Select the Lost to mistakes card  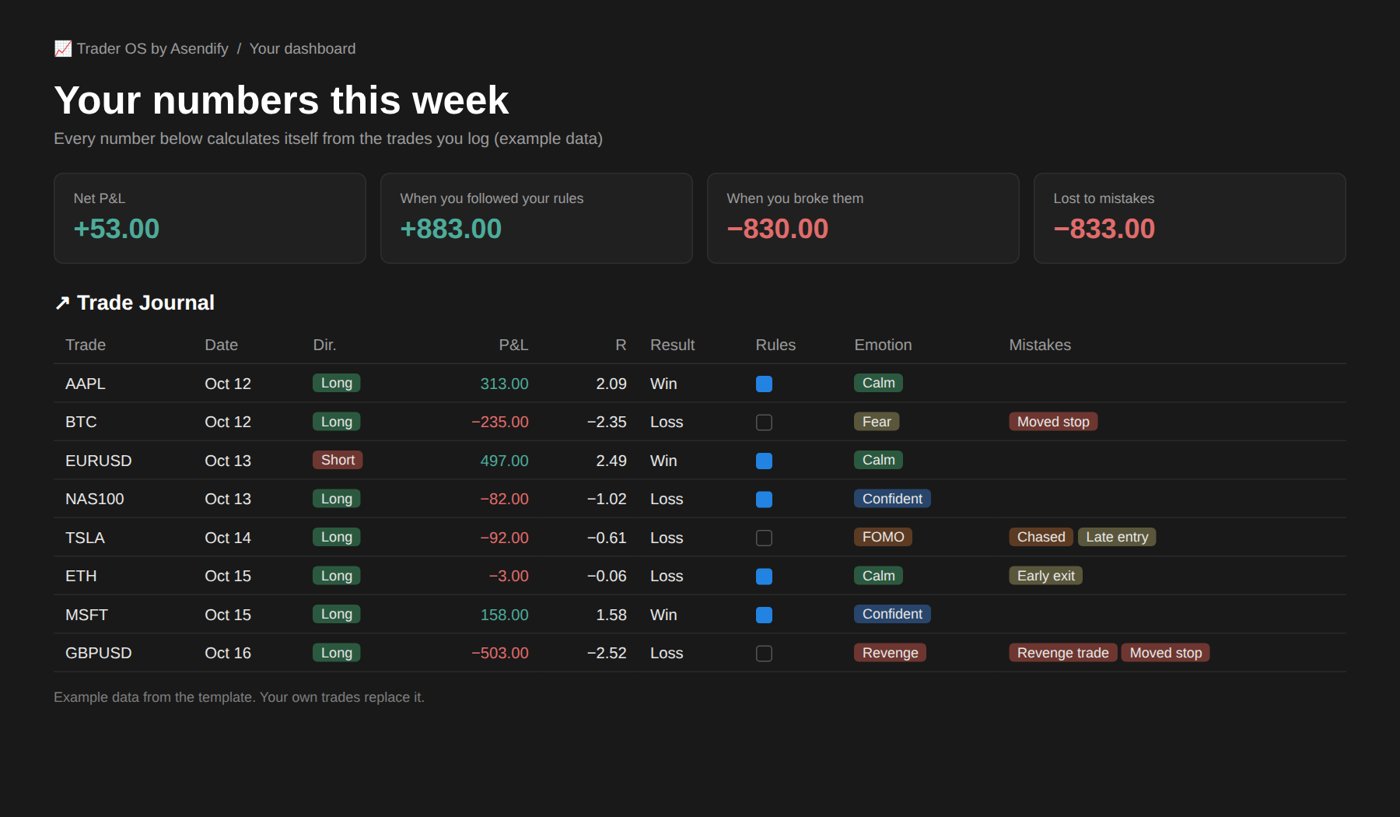coord(1190,218)
